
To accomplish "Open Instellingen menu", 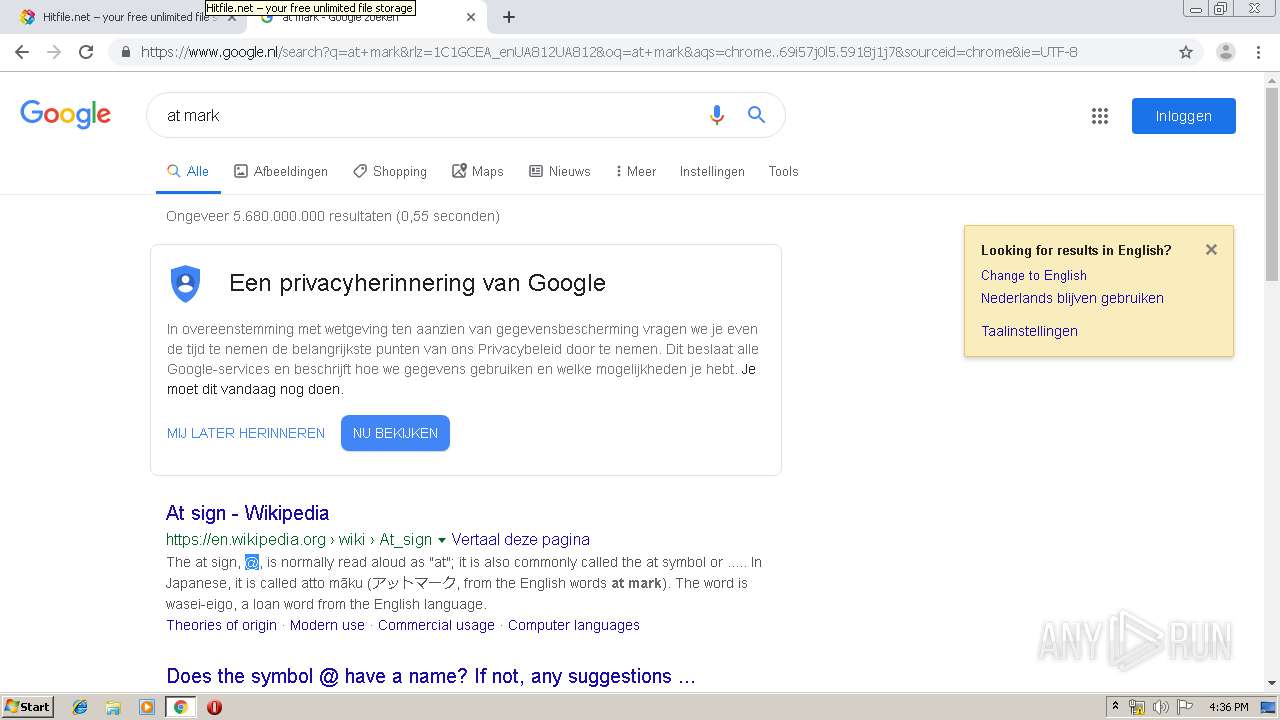I will (712, 171).
